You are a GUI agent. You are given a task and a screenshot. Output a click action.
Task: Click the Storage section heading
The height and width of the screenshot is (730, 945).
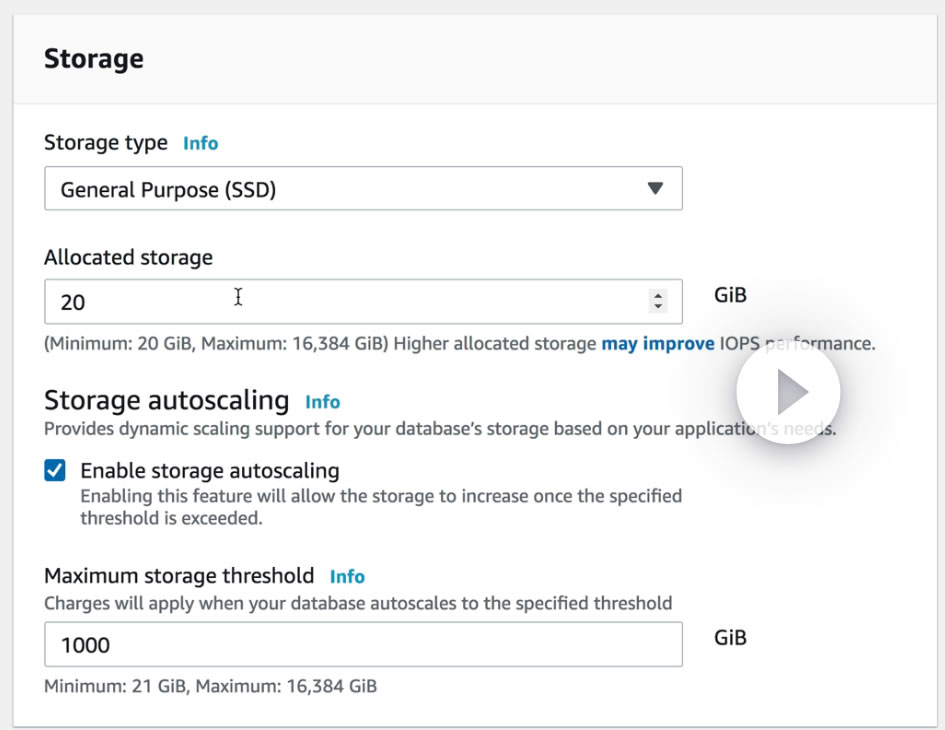94,59
